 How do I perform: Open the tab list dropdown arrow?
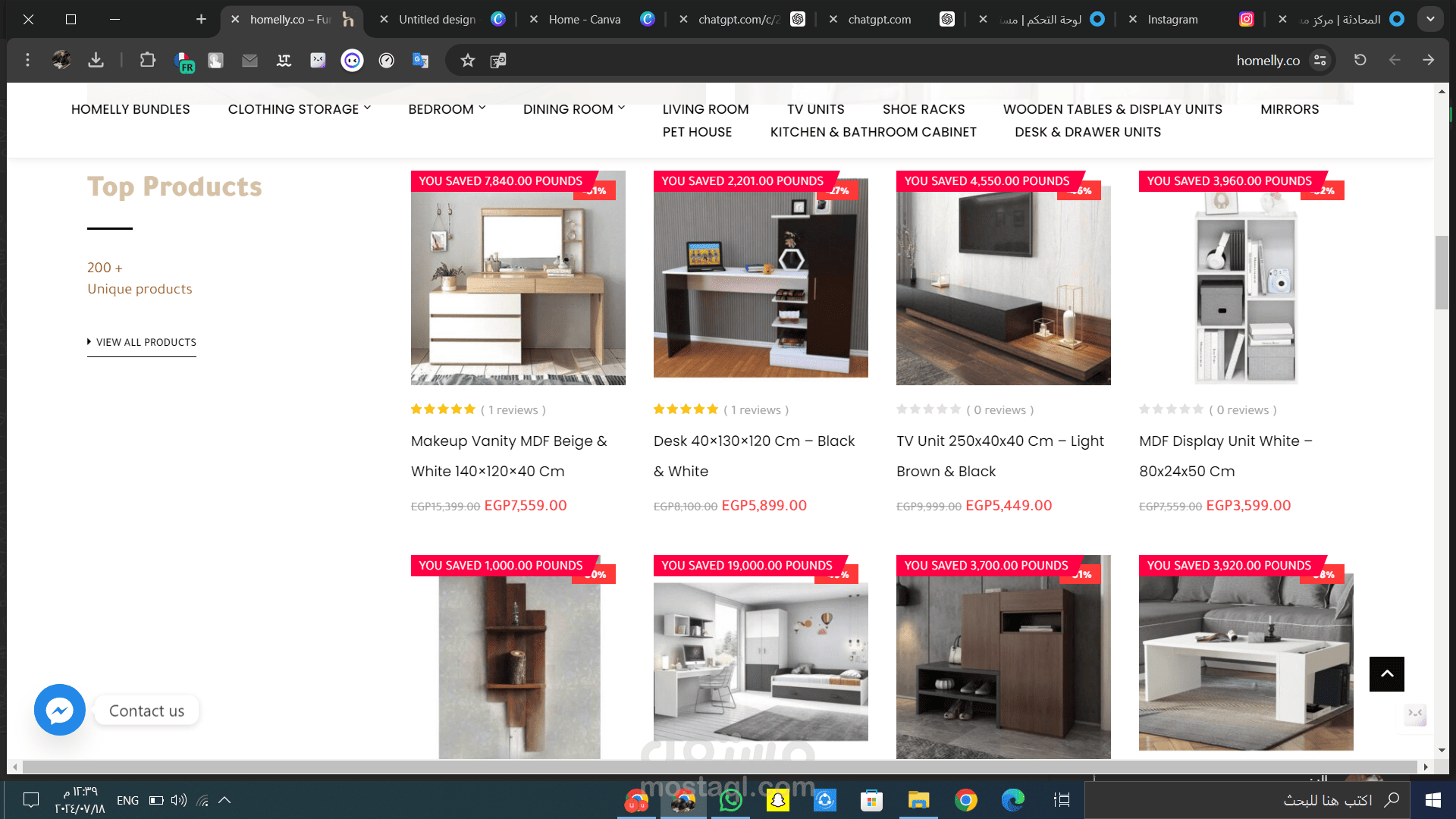click(x=1430, y=19)
